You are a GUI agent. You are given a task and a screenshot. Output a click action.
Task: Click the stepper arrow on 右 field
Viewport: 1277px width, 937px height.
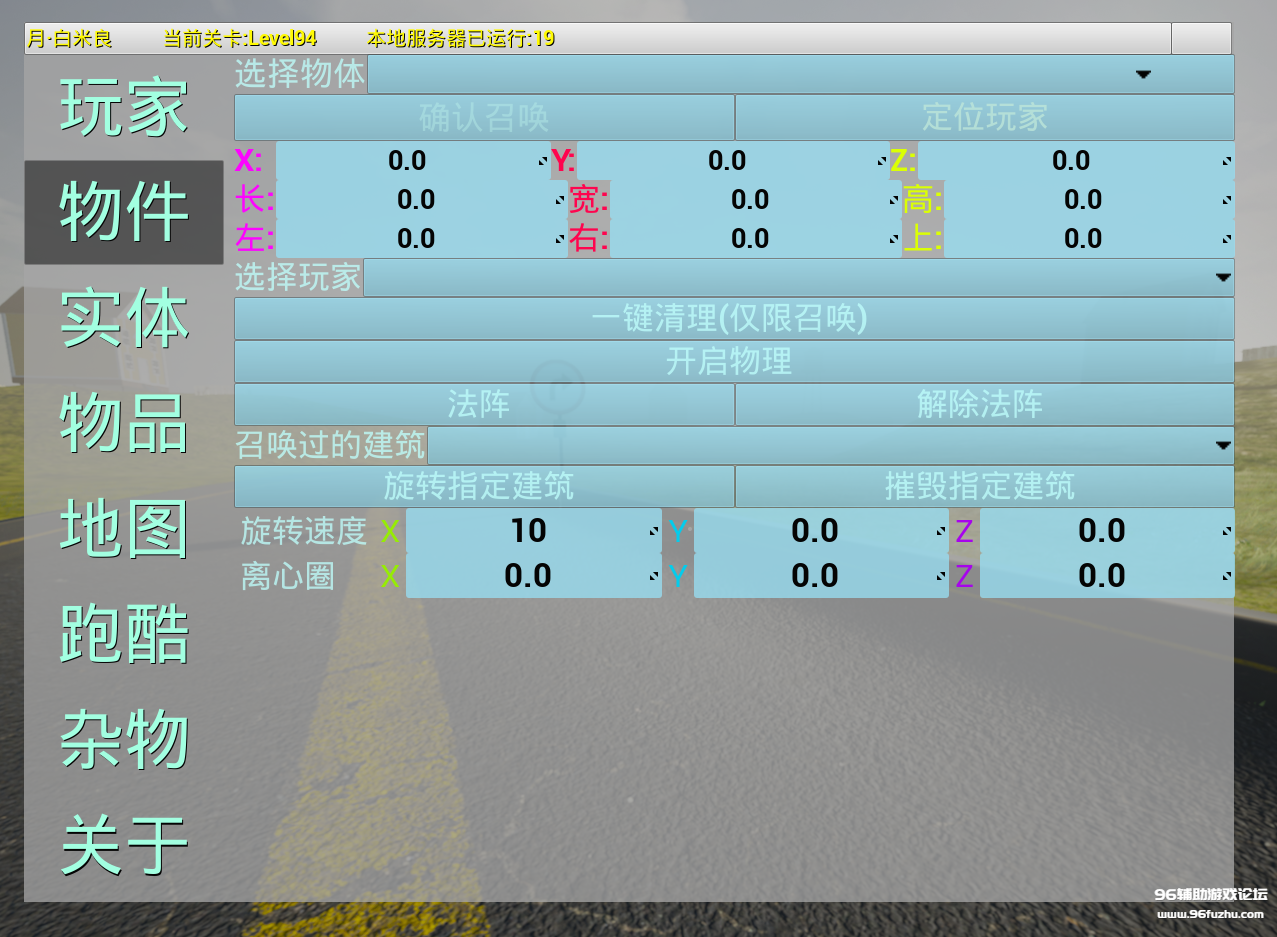click(x=894, y=239)
